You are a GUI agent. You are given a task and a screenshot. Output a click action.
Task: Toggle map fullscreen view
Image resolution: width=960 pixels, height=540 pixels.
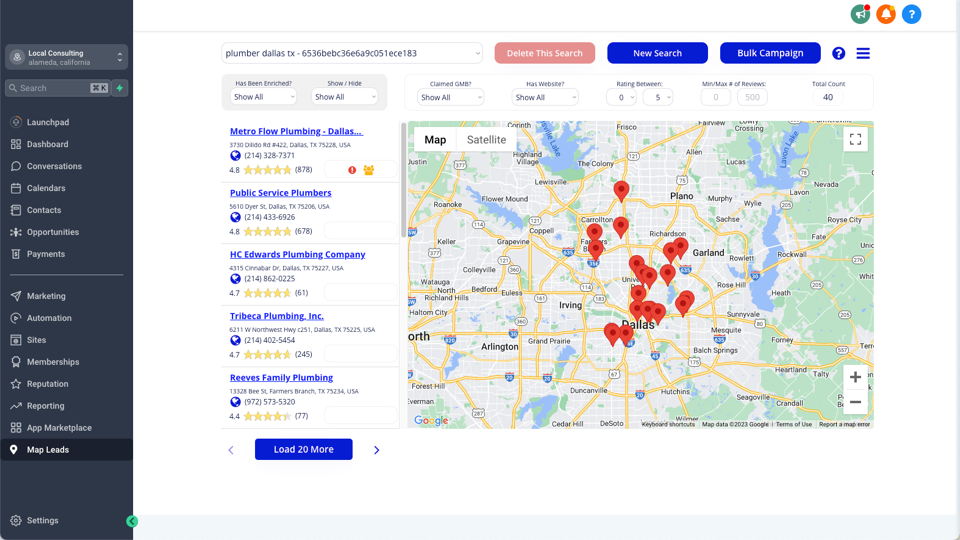click(x=855, y=140)
